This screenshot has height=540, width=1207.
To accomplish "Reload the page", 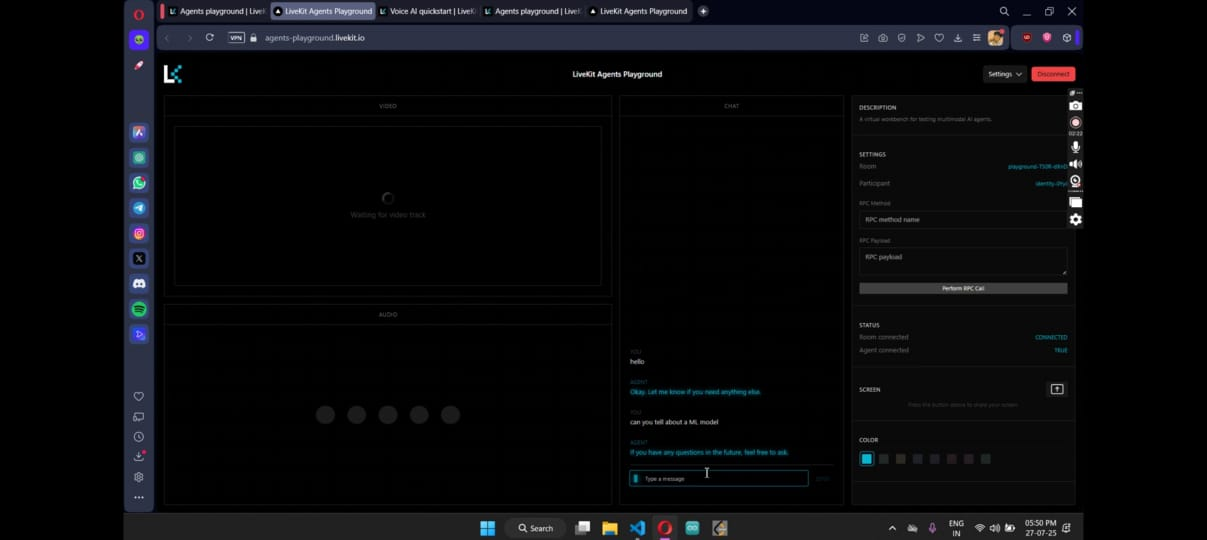I will pyautogui.click(x=209, y=38).
